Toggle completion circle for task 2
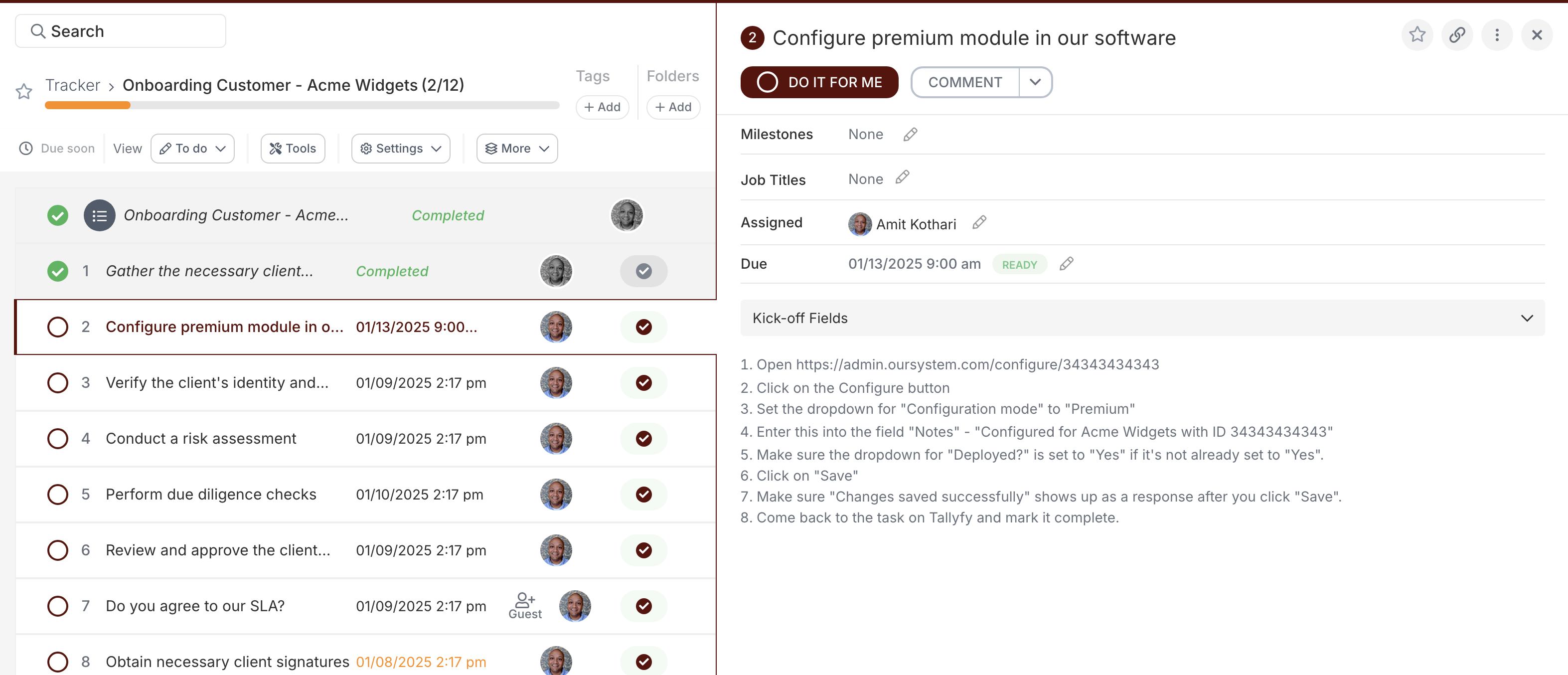 point(58,327)
